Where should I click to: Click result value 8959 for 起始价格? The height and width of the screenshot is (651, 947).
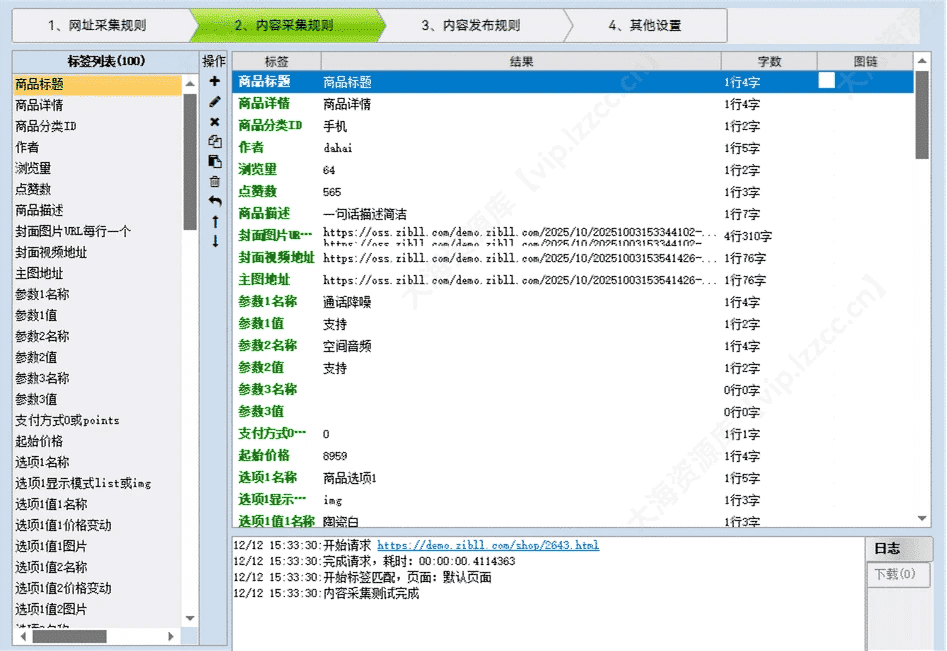[x=335, y=456]
